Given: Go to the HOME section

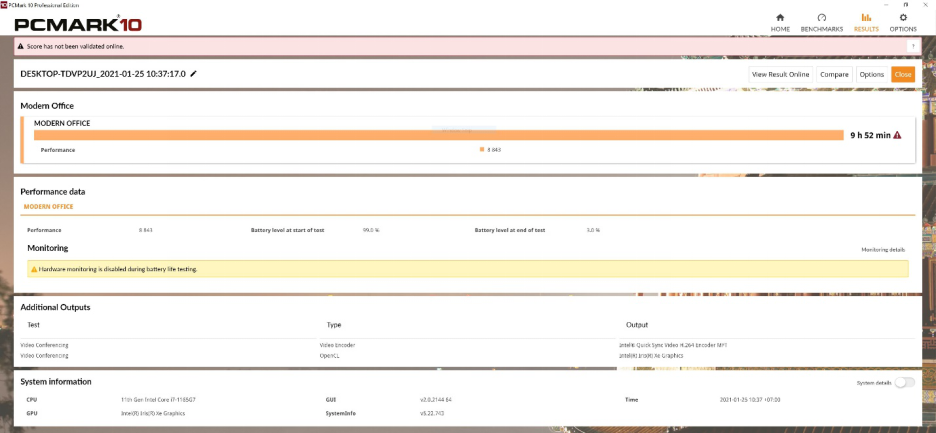Looking at the screenshot, I should coord(780,22).
